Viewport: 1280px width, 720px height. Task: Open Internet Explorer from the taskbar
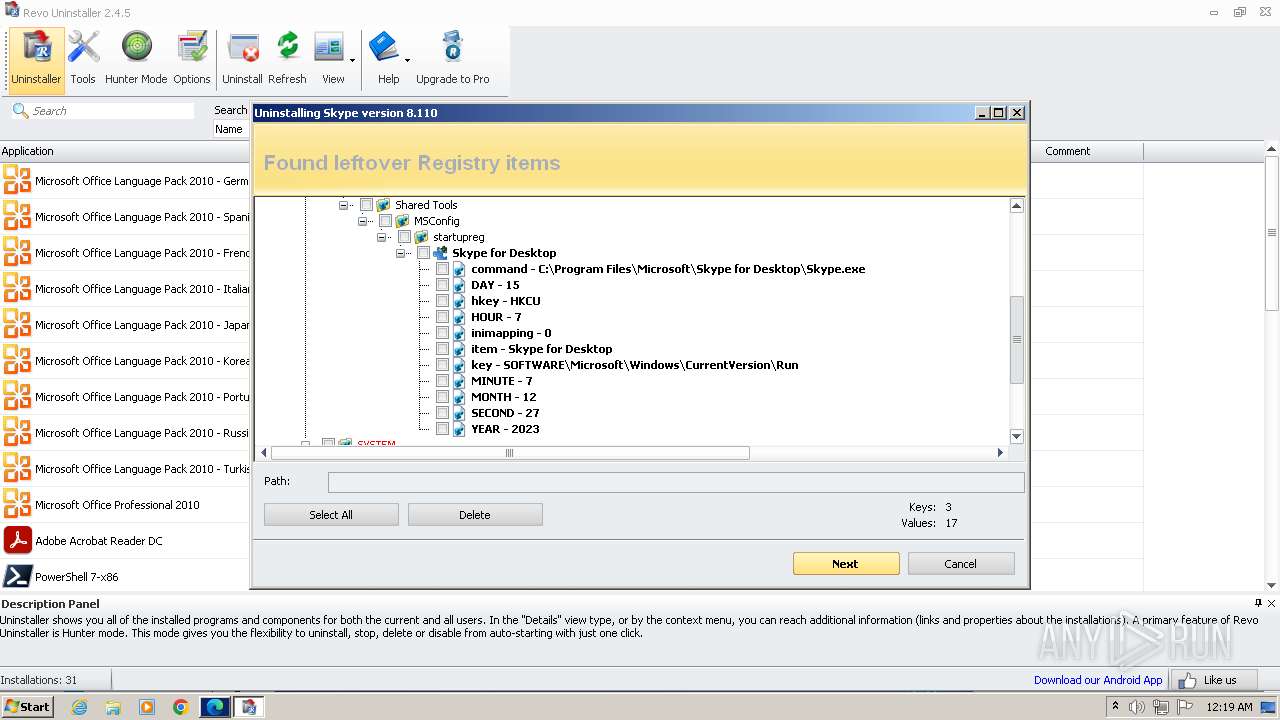[x=79, y=707]
